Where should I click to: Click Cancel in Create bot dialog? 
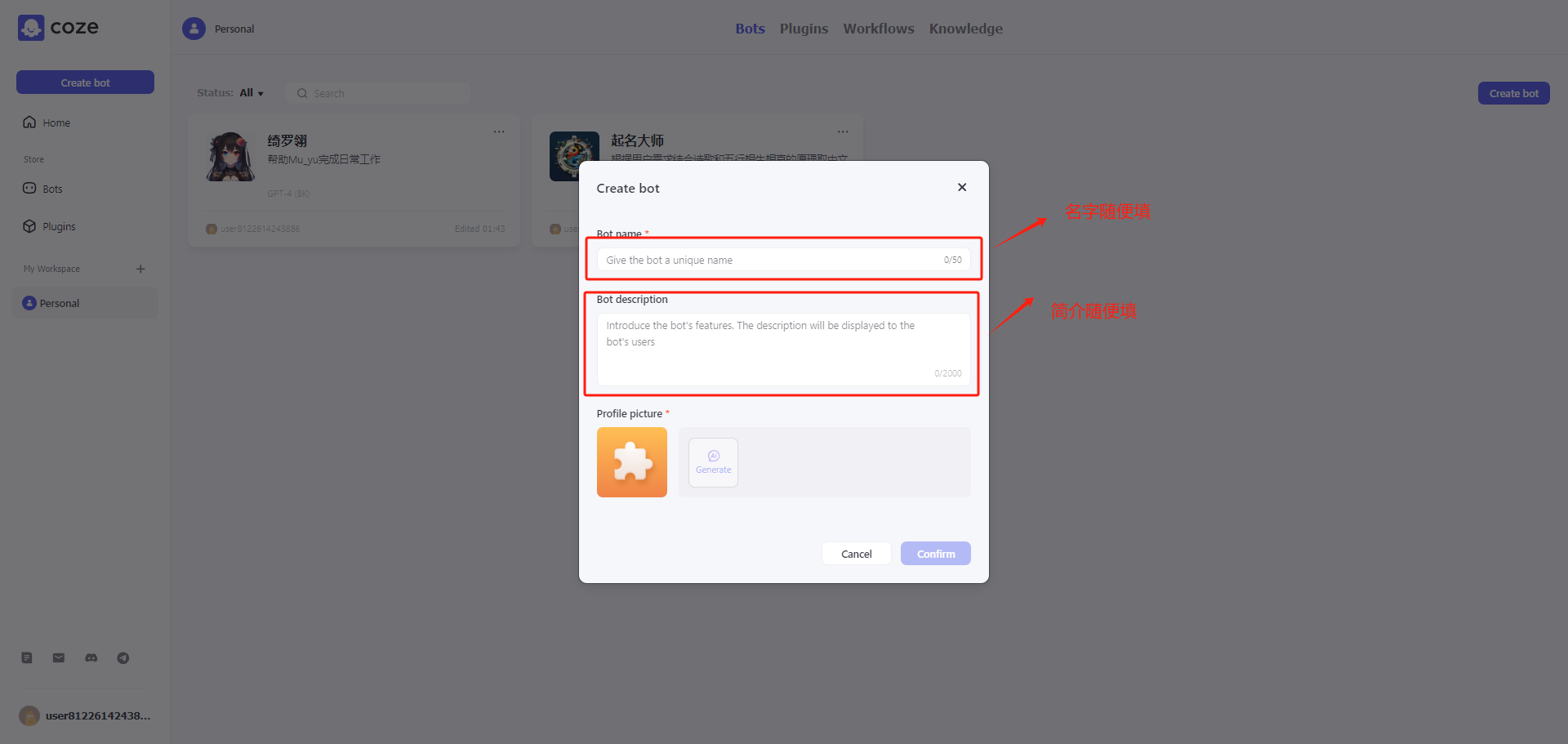857,554
